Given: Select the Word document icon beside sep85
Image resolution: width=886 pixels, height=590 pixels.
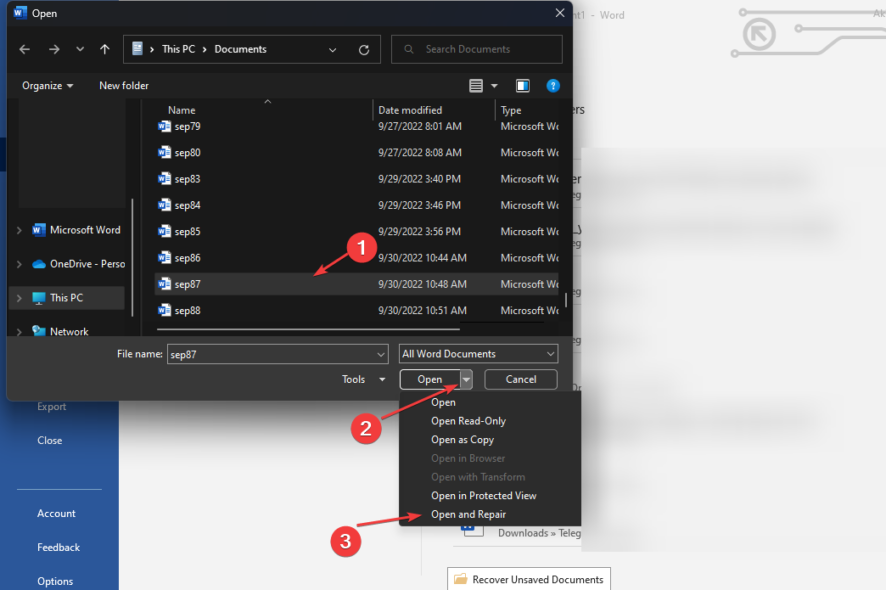Looking at the screenshot, I should [x=165, y=231].
